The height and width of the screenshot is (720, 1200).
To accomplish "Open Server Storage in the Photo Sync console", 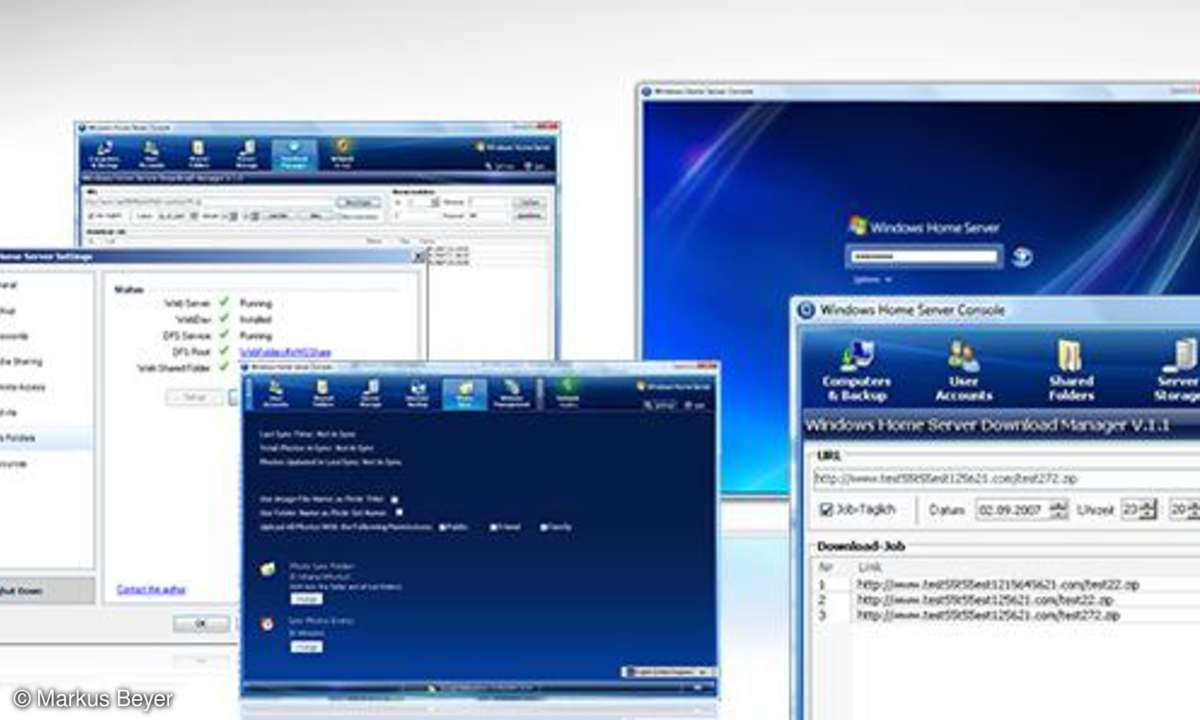I will click(x=371, y=393).
